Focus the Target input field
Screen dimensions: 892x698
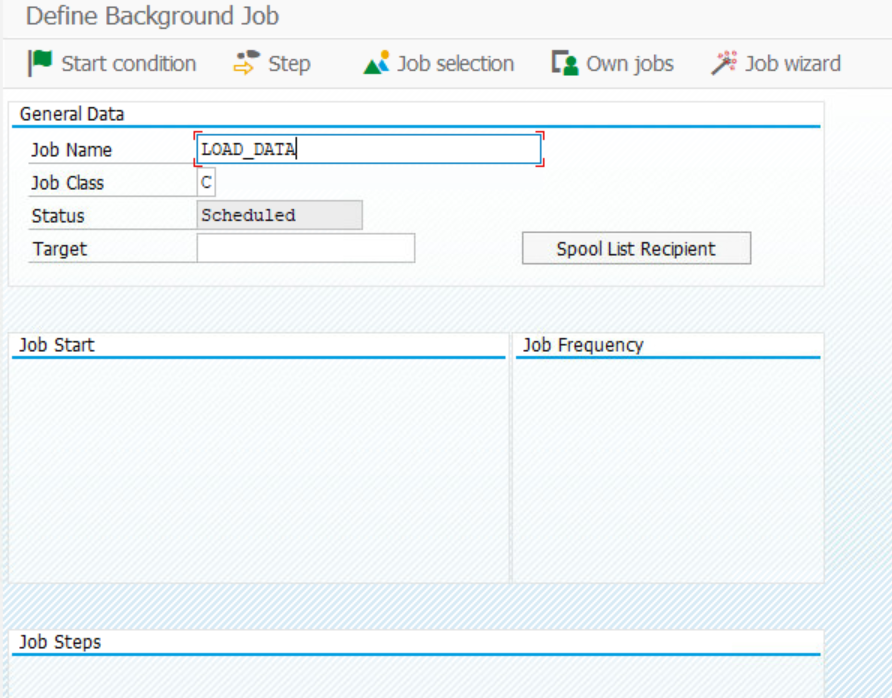(x=305, y=248)
